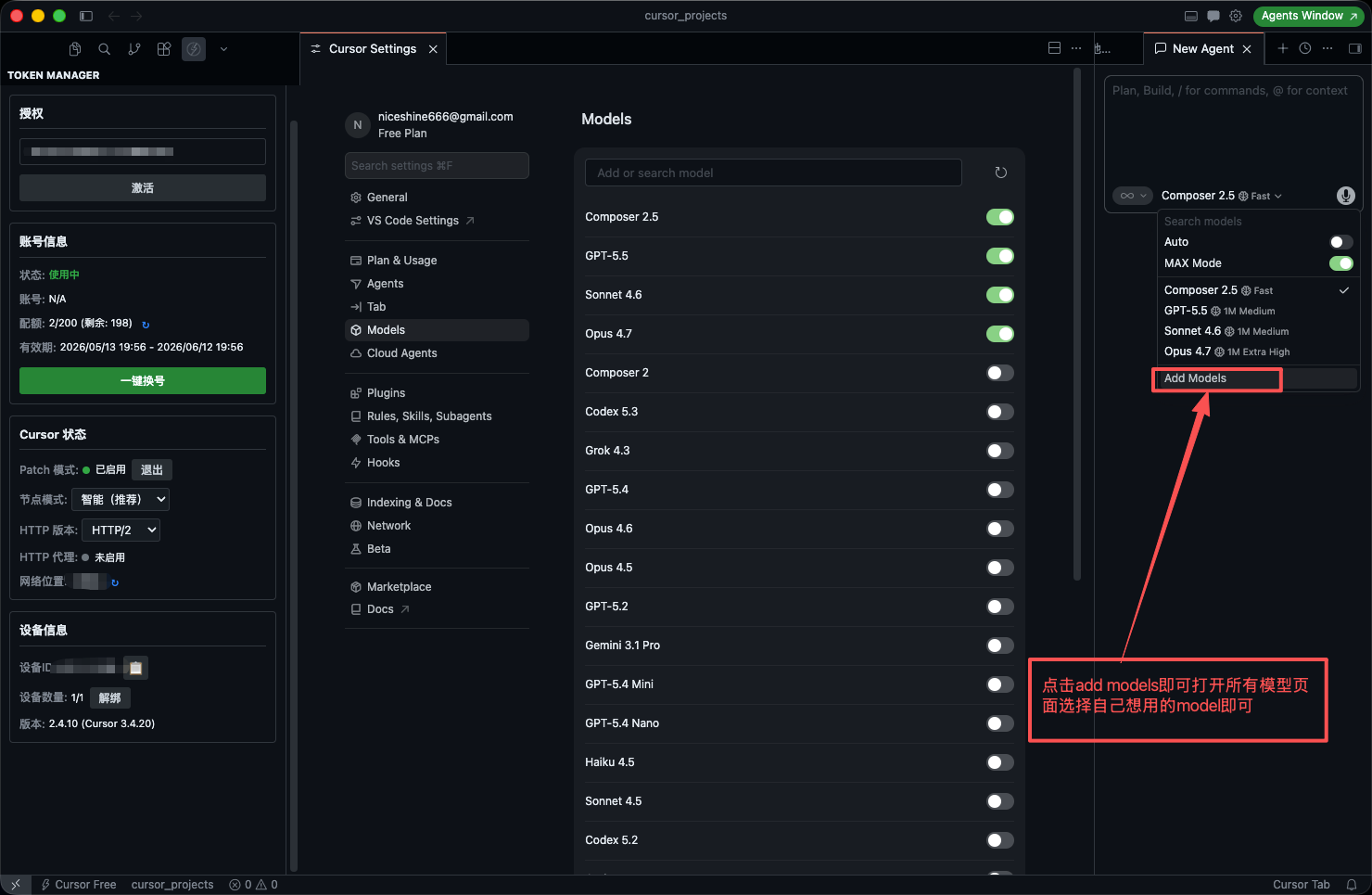Open Indexing & Docs settings
This screenshot has width=1372, height=895.
[x=437, y=503]
